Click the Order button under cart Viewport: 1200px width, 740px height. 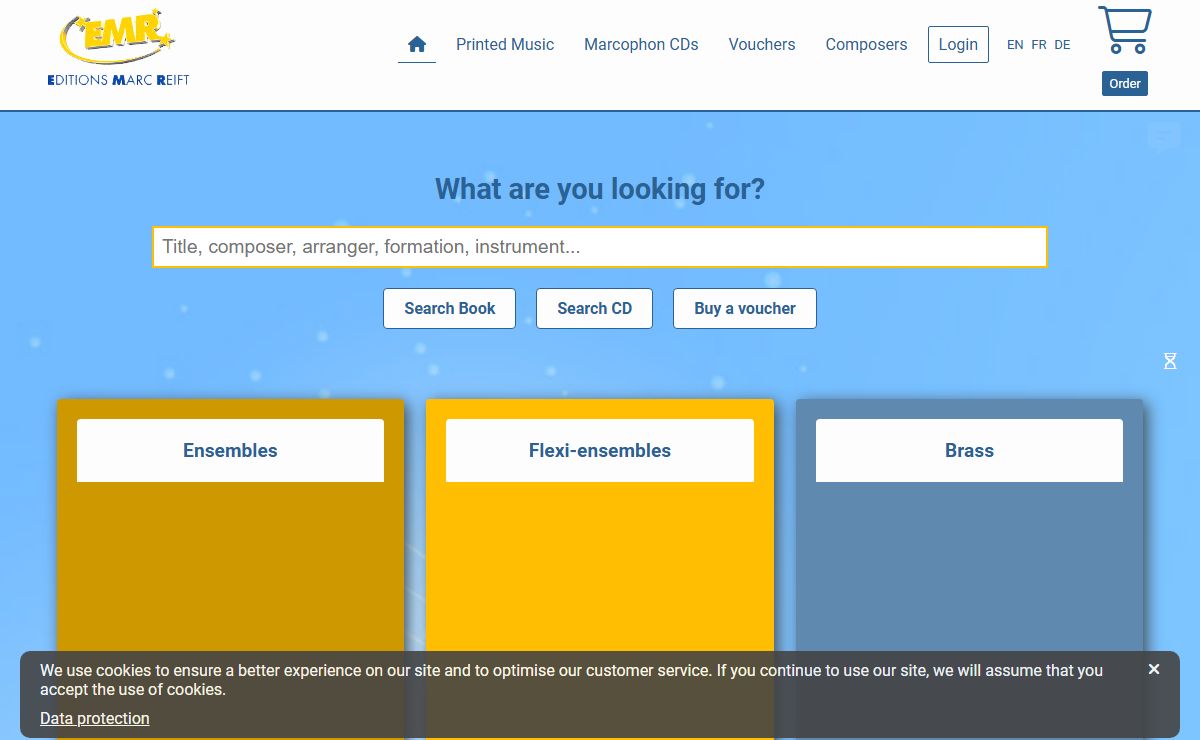pyautogui.click(x=1125, y=84)
